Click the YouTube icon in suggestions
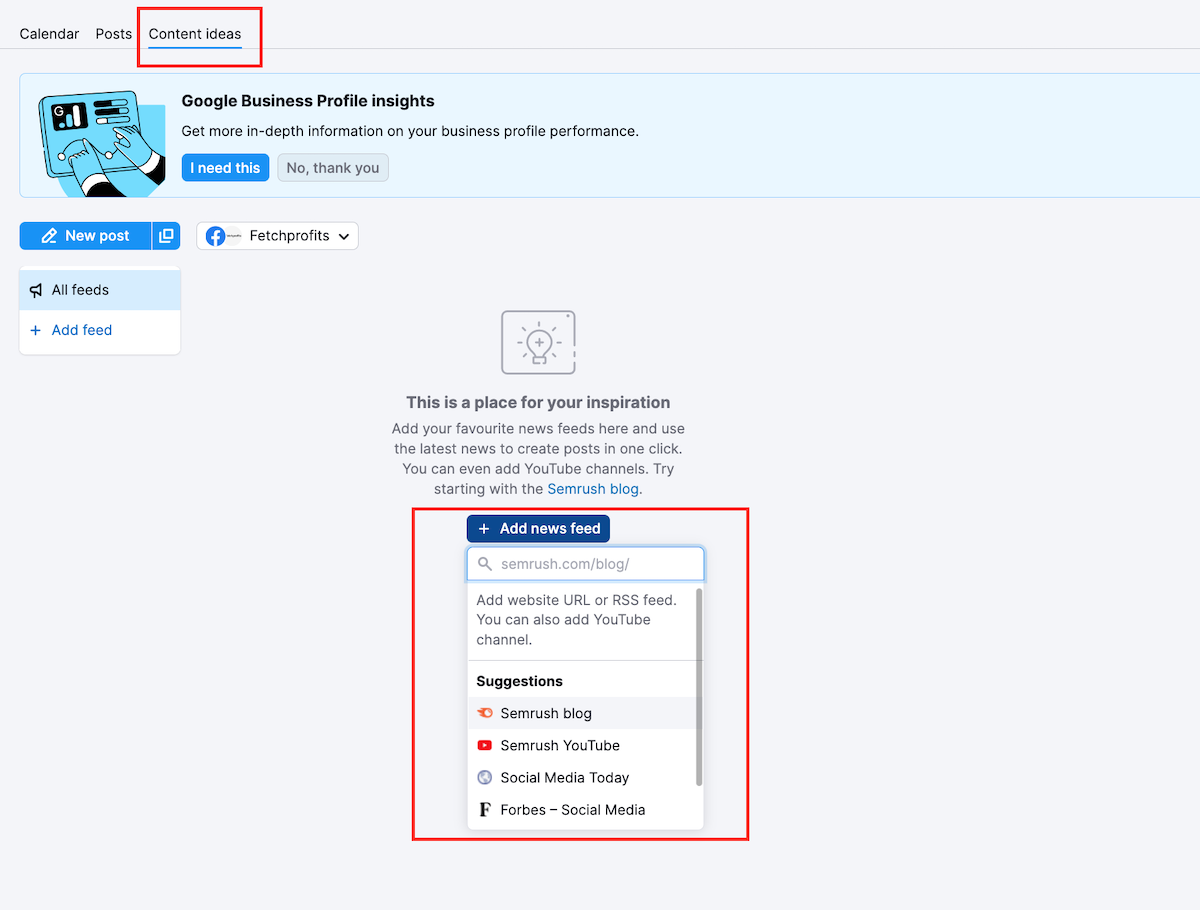Screen dimensions: 1200x910 click(485, 745)
